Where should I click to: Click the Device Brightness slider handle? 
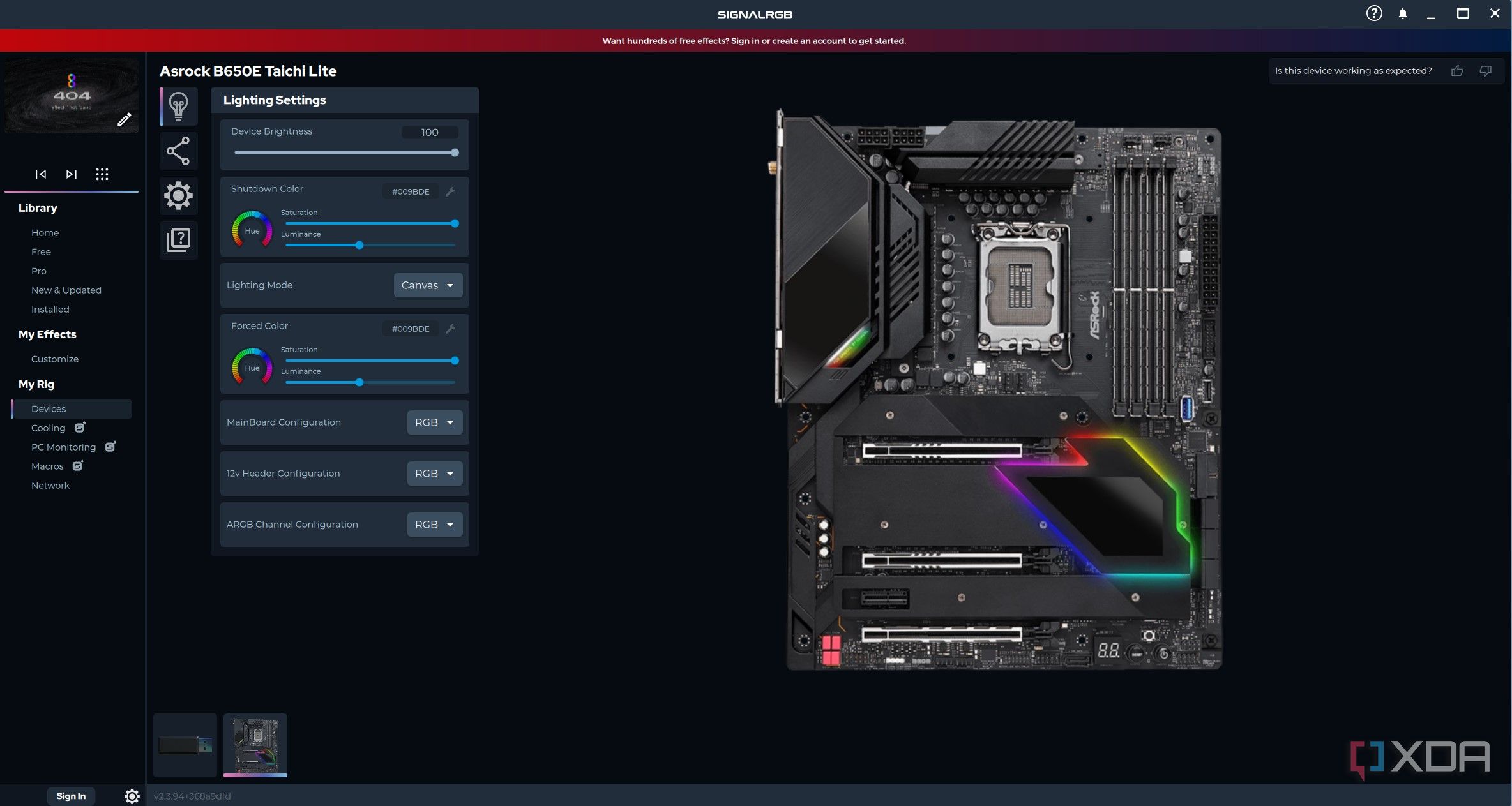[x=455, y=153]
